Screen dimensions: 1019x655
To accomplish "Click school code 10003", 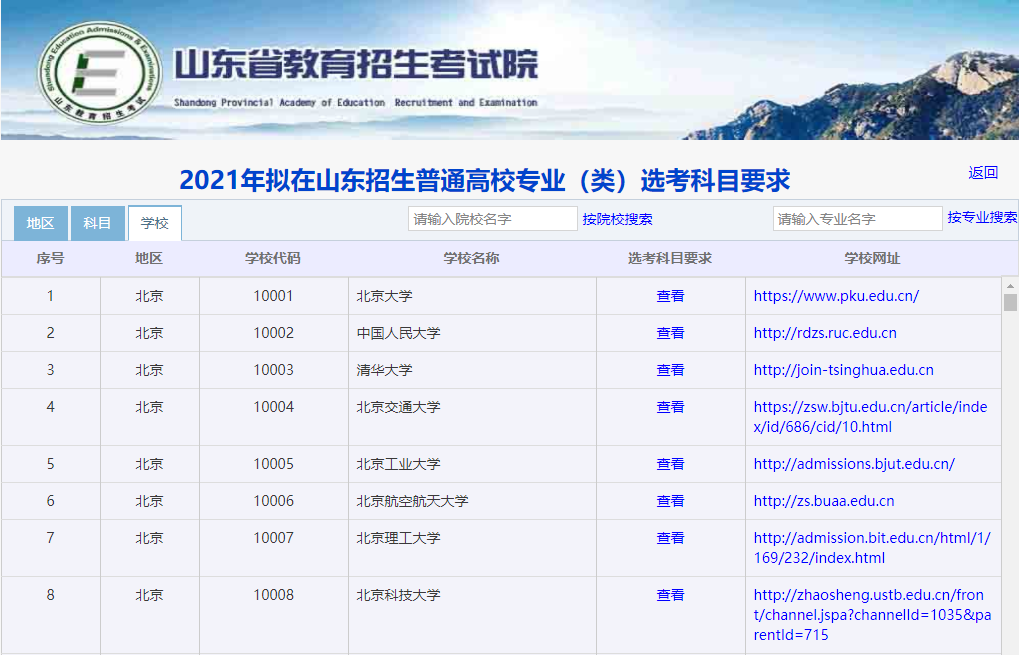I will 274,370.
